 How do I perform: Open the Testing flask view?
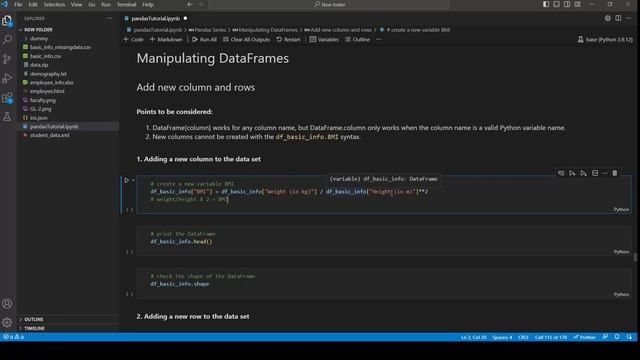[x=7, y=117]
